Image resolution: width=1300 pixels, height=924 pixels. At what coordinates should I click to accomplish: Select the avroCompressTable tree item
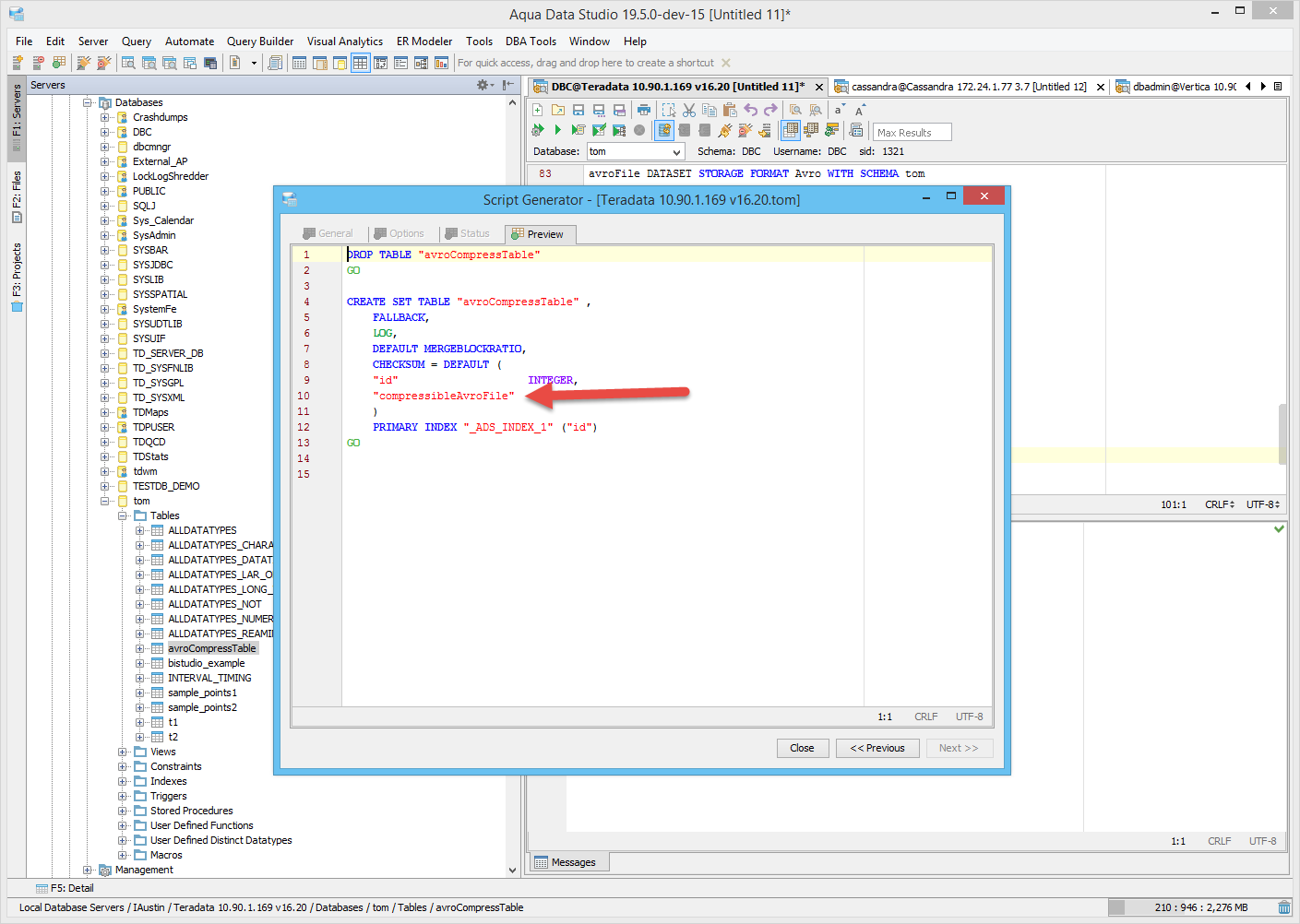click(x=212, y=648)
